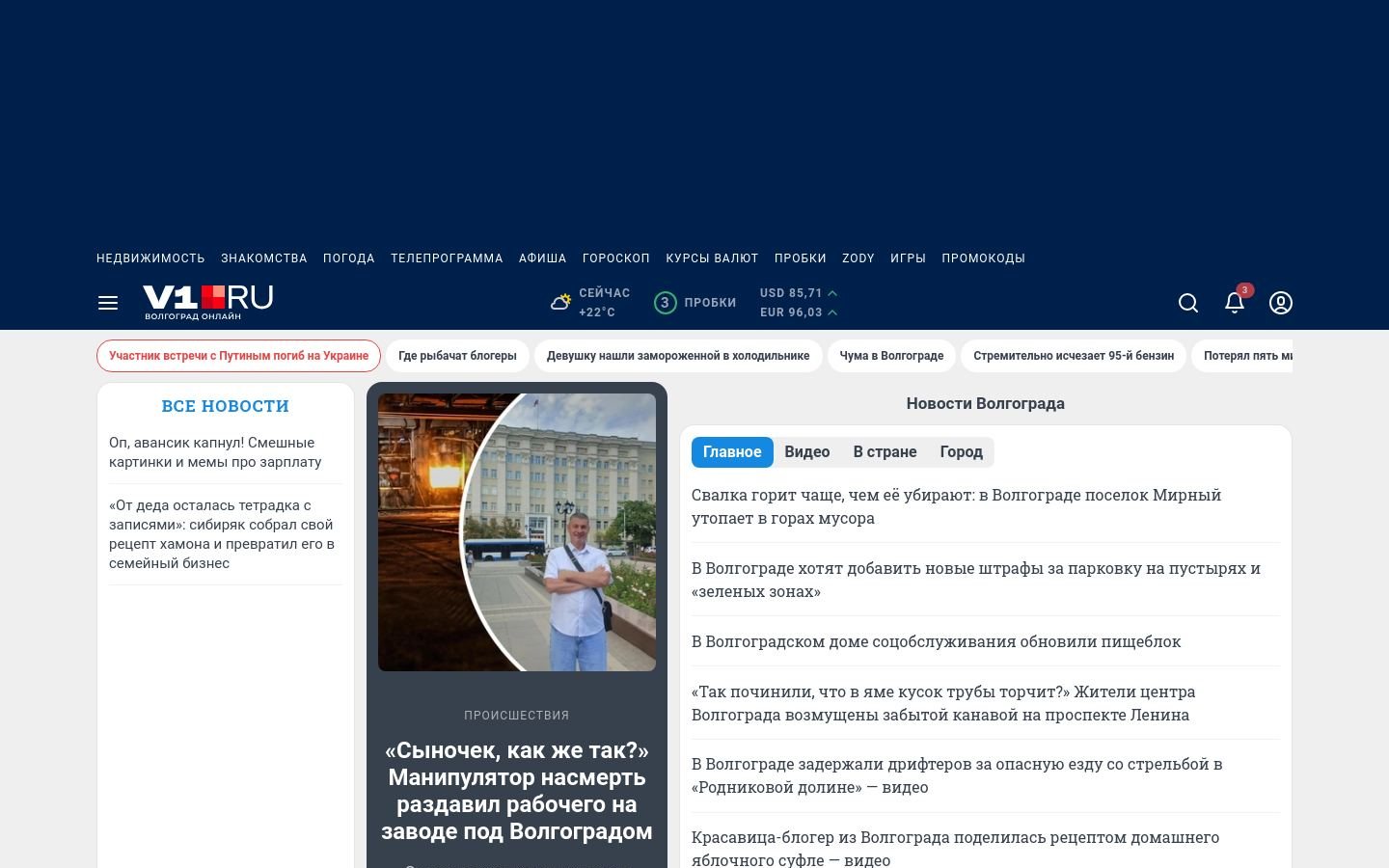Open topic chip about Putin meeting participant
Screen dimensions: 1389x868
click(239, 356)
